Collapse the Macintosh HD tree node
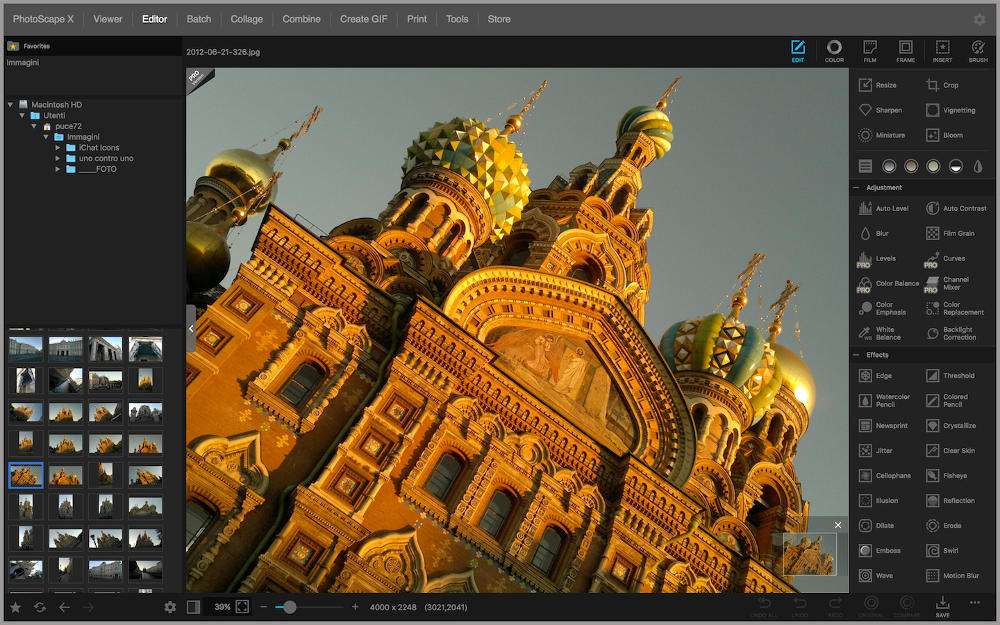This screenshot has width=1000, height=625. (10, 104)
